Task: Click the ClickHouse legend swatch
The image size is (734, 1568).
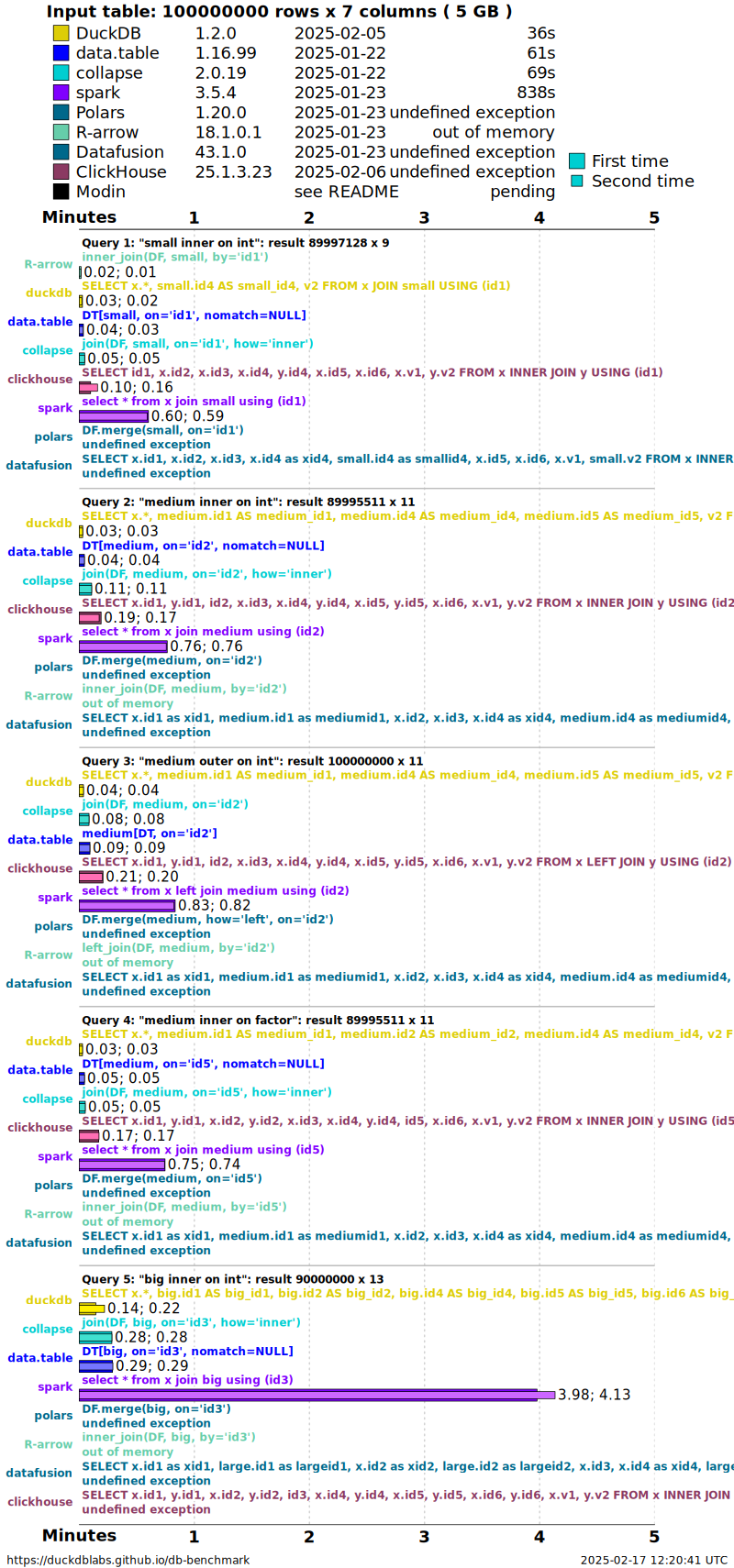Action: [61, 171]
